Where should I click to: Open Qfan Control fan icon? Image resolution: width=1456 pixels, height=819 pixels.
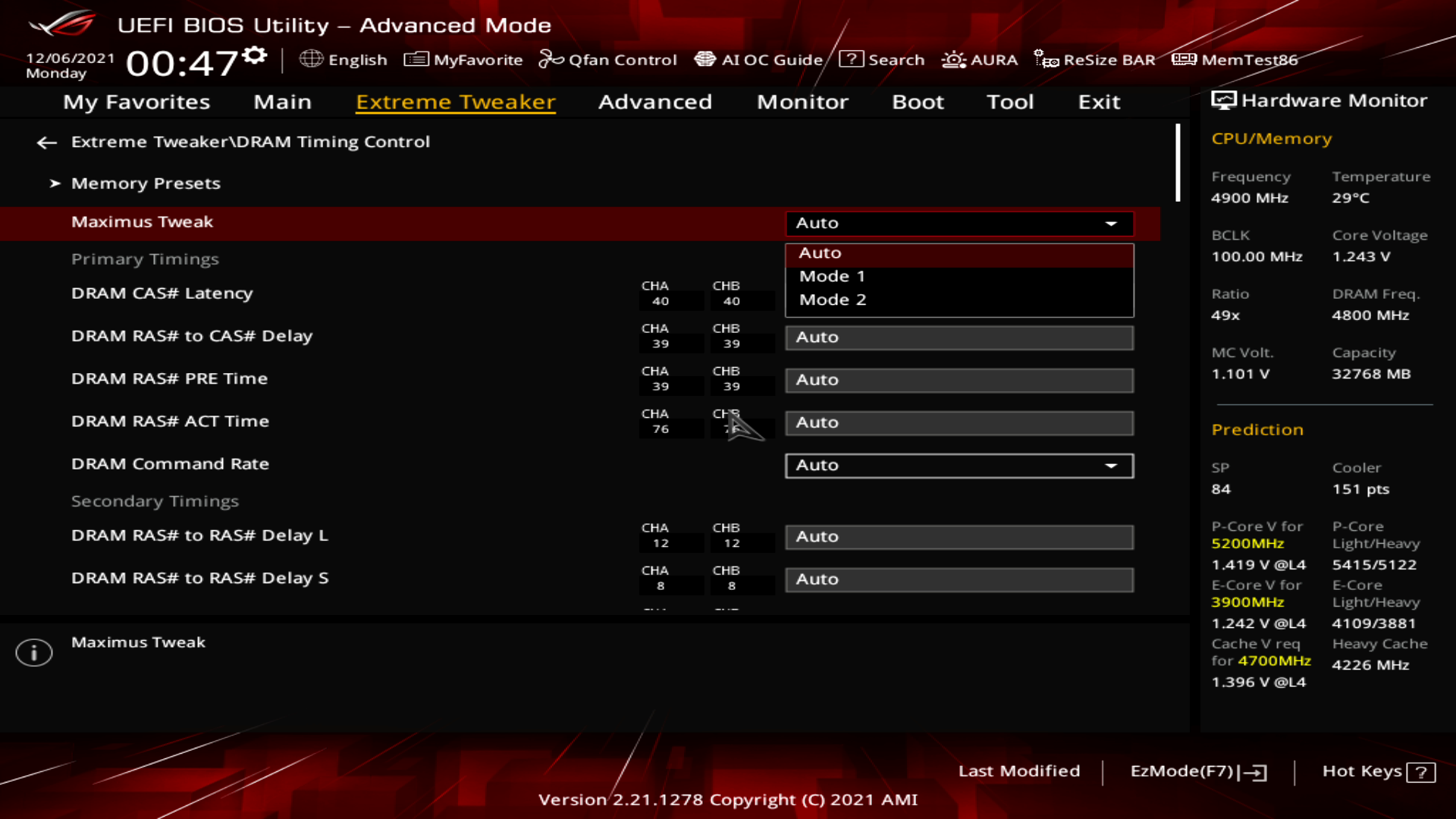pyautogui.click(x=551, y=59)
